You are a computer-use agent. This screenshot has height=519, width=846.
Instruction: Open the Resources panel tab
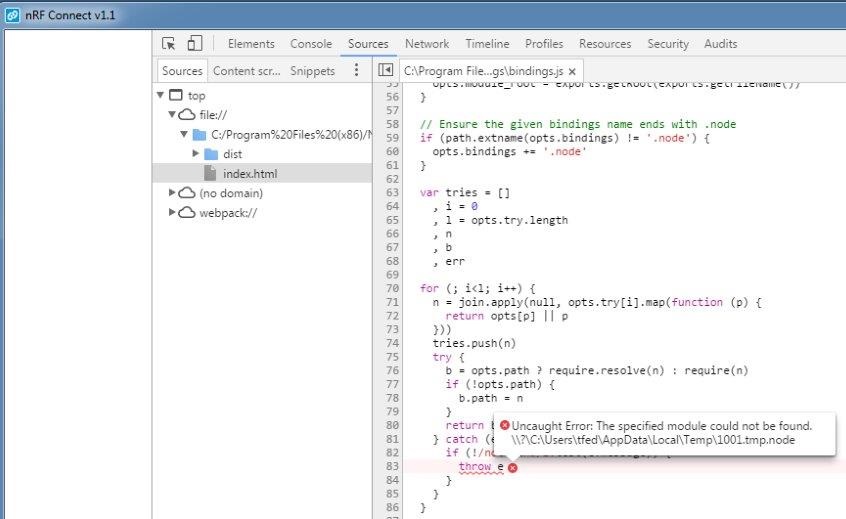605,44
